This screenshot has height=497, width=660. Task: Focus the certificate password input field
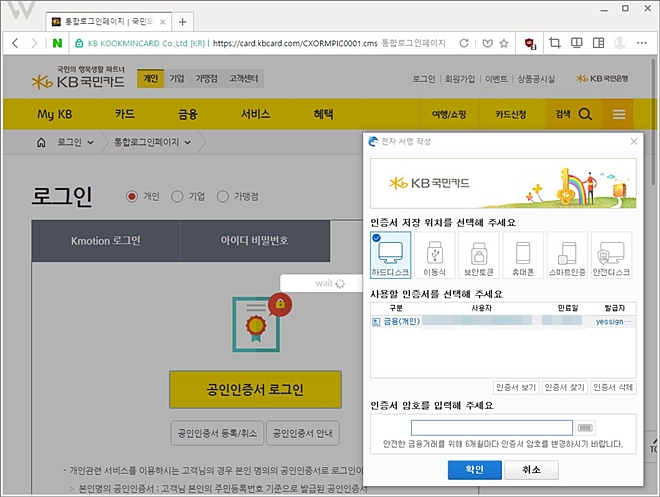(492, 428)
